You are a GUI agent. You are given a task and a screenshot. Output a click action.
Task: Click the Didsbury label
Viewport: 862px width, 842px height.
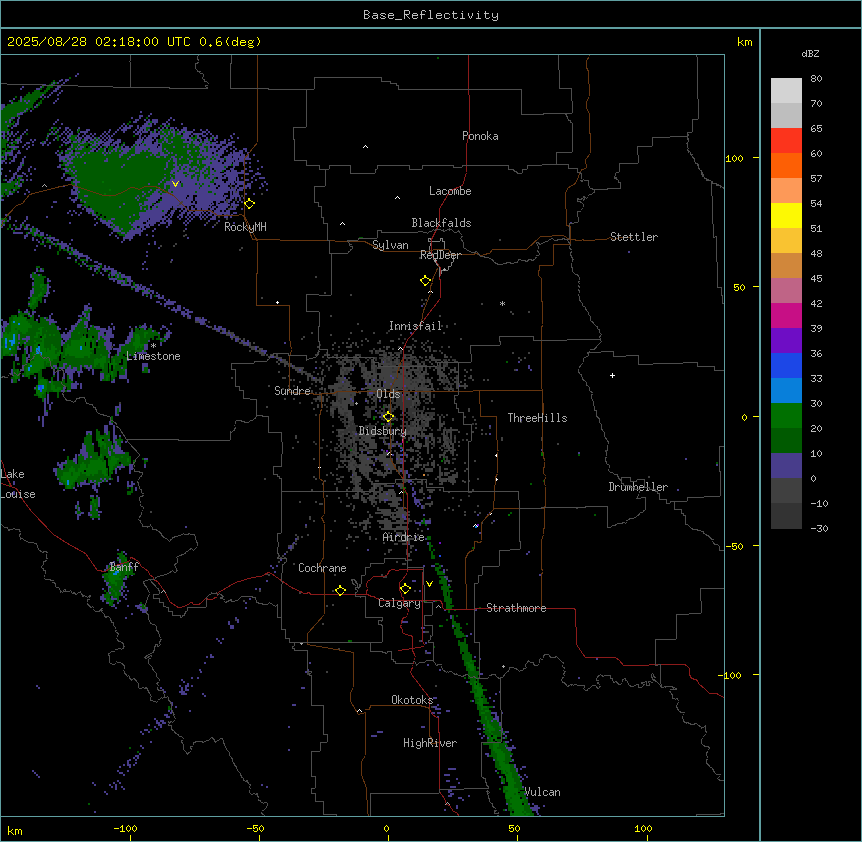[x=383, y=431]
